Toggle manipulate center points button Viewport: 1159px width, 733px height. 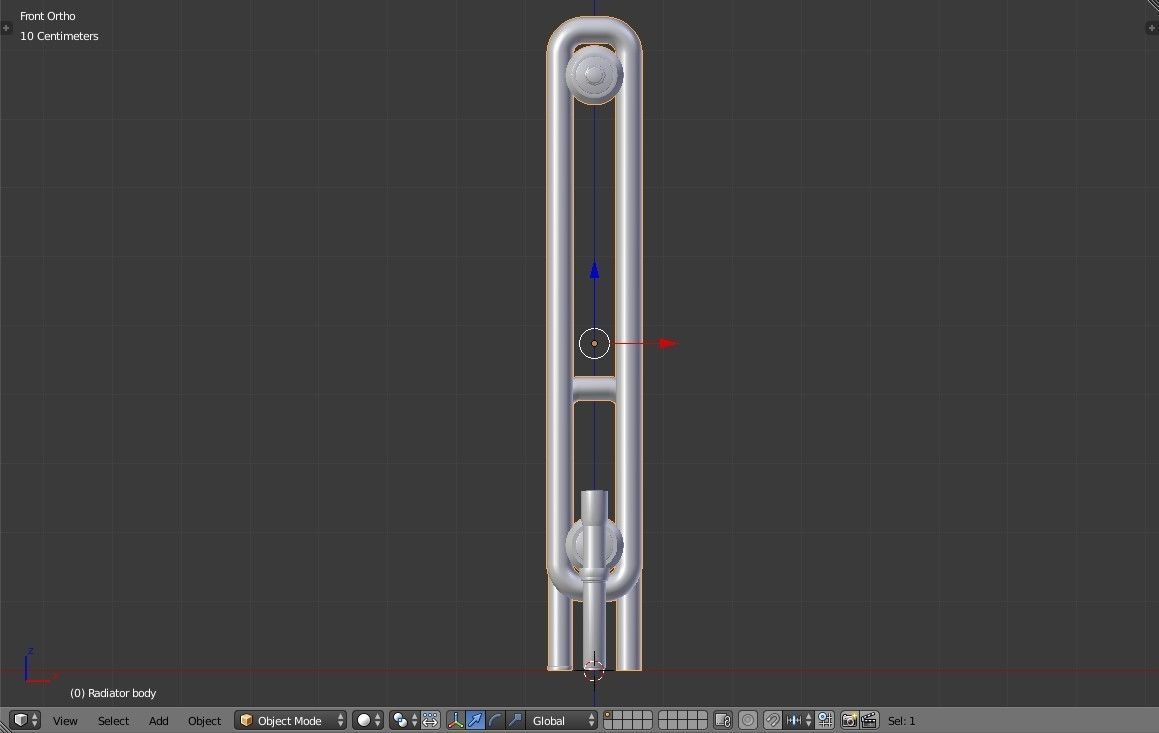[430, 720]
